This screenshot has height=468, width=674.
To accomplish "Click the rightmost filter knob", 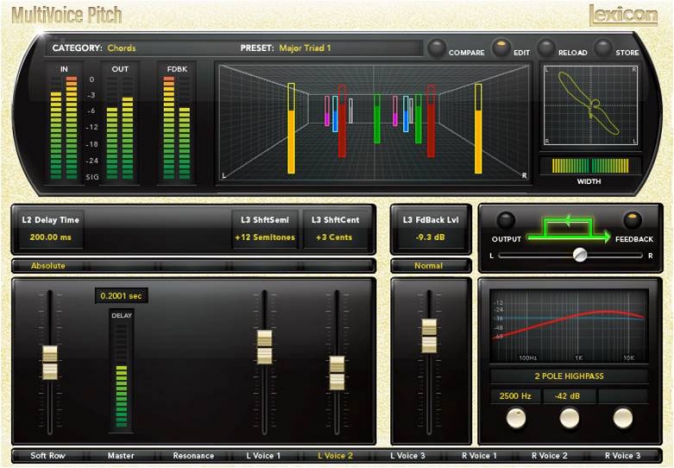I will (622, 418).
